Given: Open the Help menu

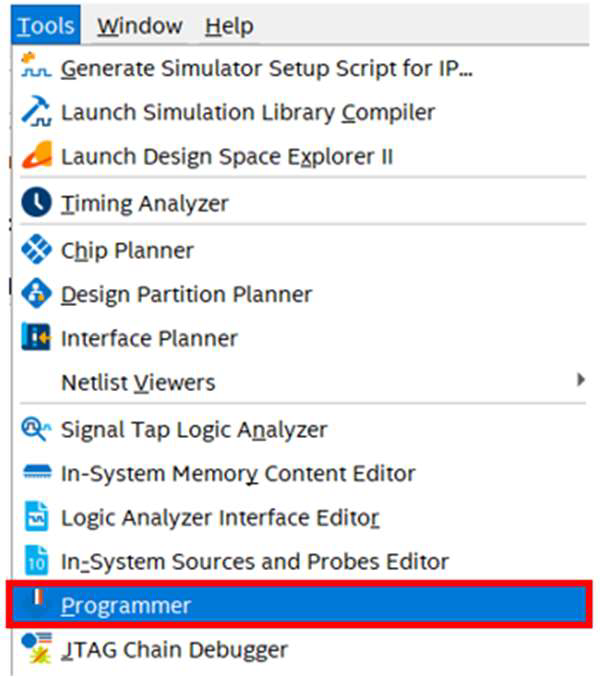Looking at the screenshot, I should (229, 26).
